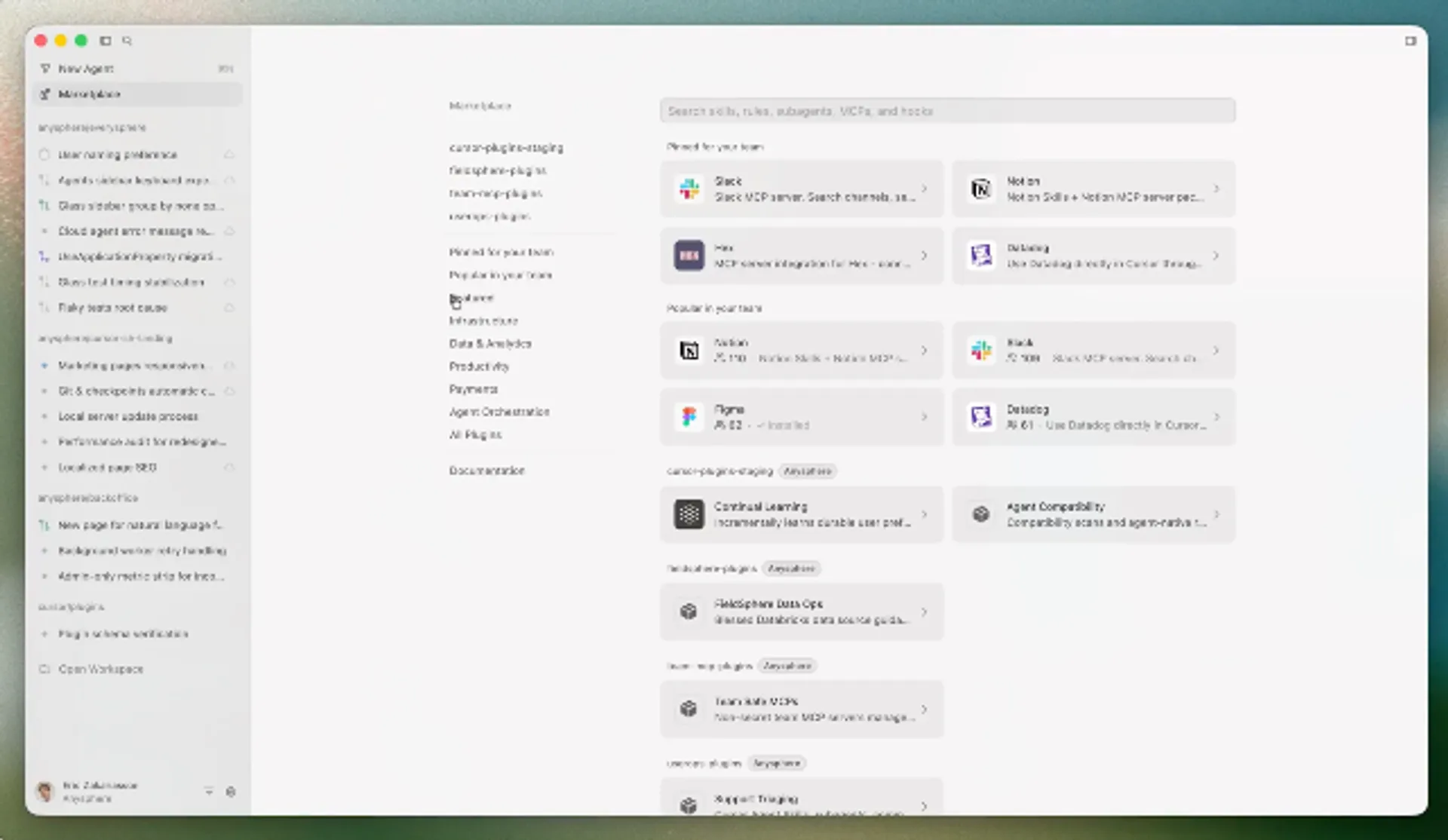Click the filter icon beside user profile
The image size is (1448, 840).
pos(209,792)
